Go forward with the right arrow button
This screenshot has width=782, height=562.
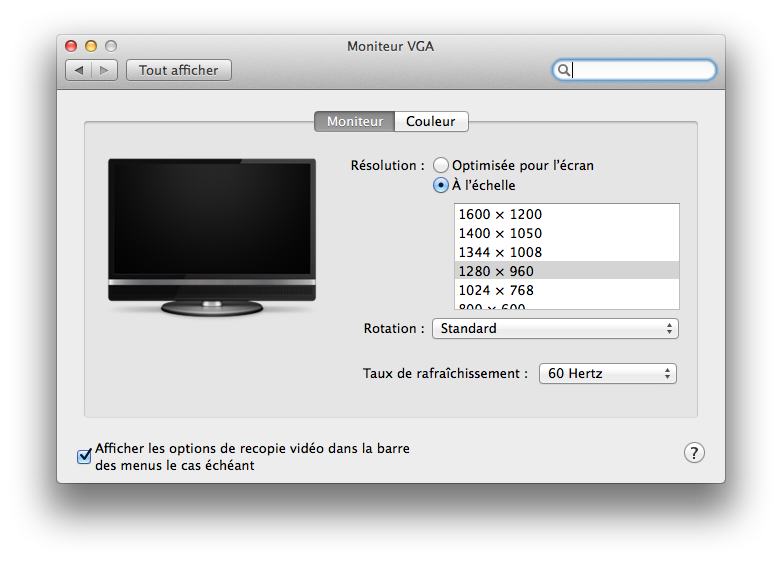coord(104,70)
